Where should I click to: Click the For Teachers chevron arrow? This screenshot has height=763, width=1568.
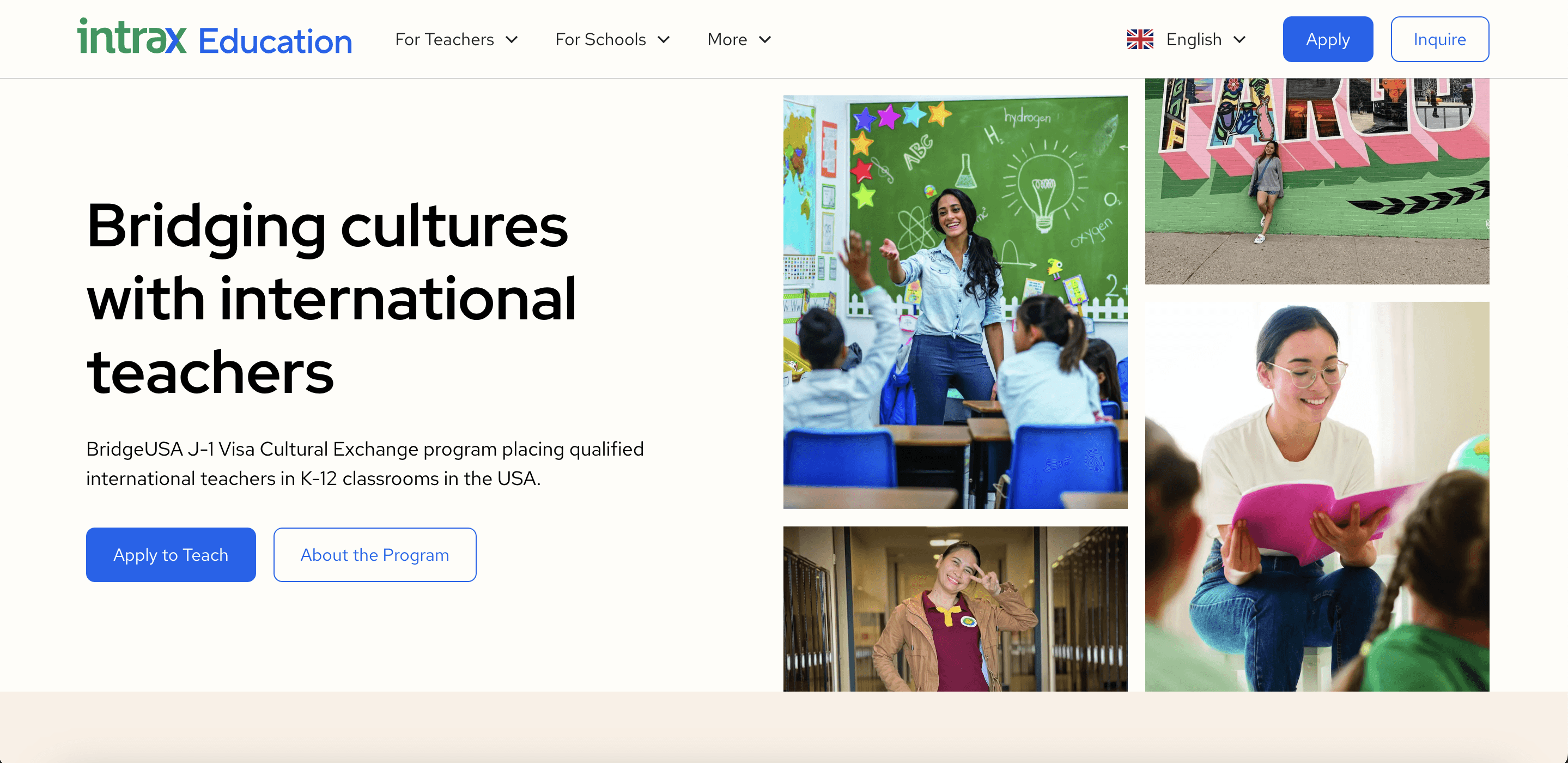tap(512, 40)
